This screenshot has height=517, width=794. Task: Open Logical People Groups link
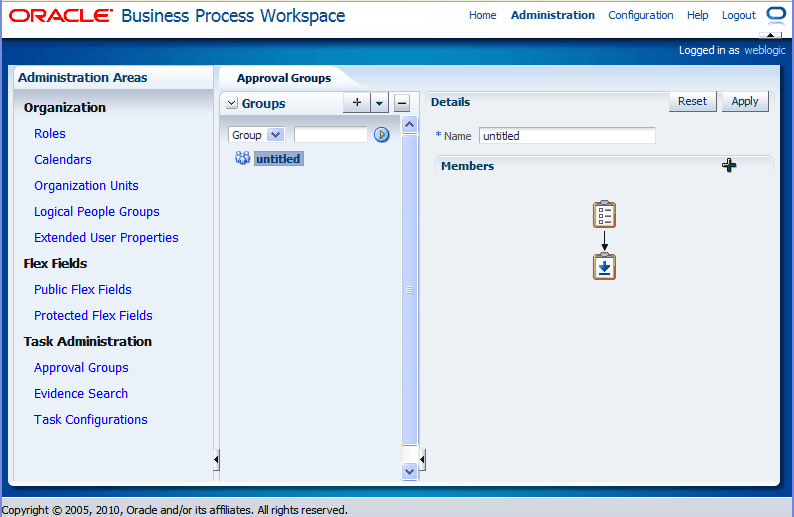pos(97,212)
